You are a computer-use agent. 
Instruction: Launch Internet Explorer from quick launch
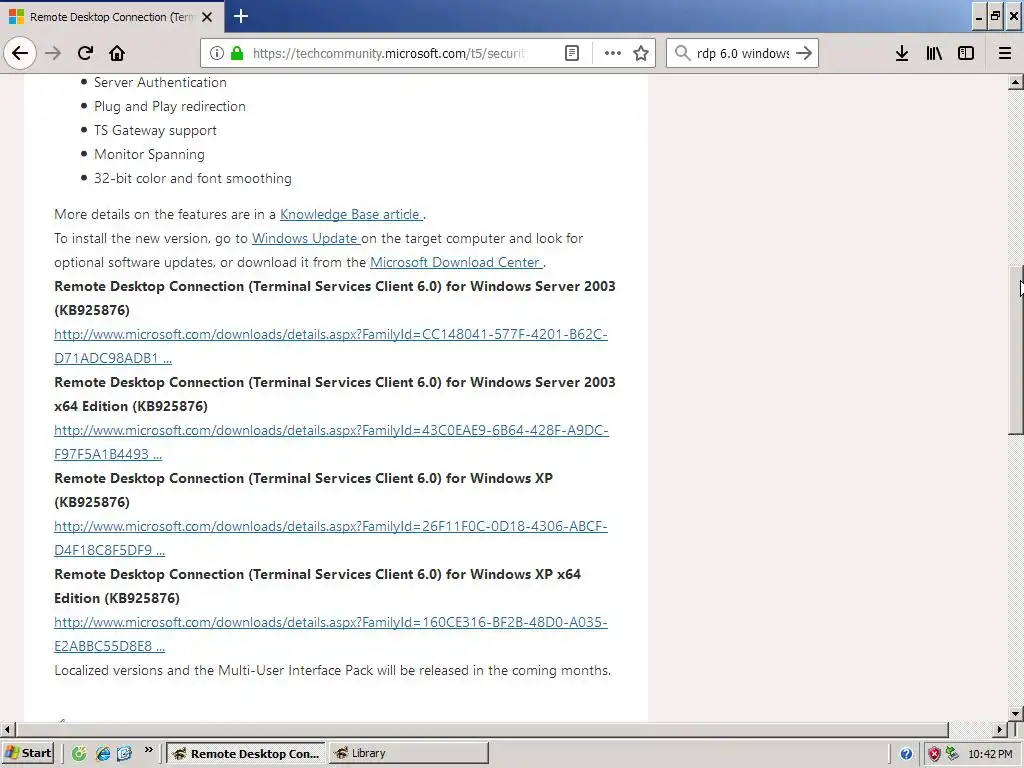103,754
